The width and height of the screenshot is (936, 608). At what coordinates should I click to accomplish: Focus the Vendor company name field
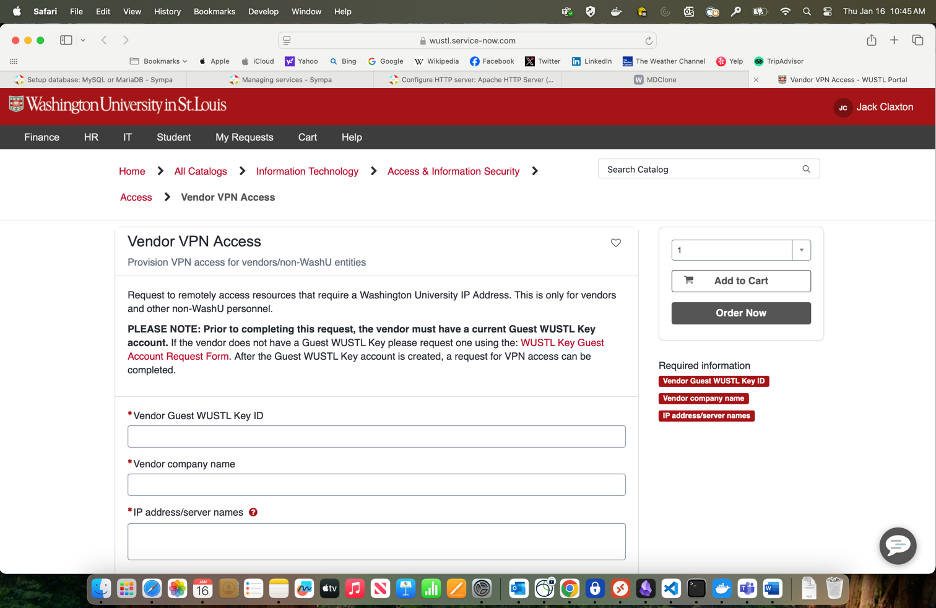[x=376, y=484]
